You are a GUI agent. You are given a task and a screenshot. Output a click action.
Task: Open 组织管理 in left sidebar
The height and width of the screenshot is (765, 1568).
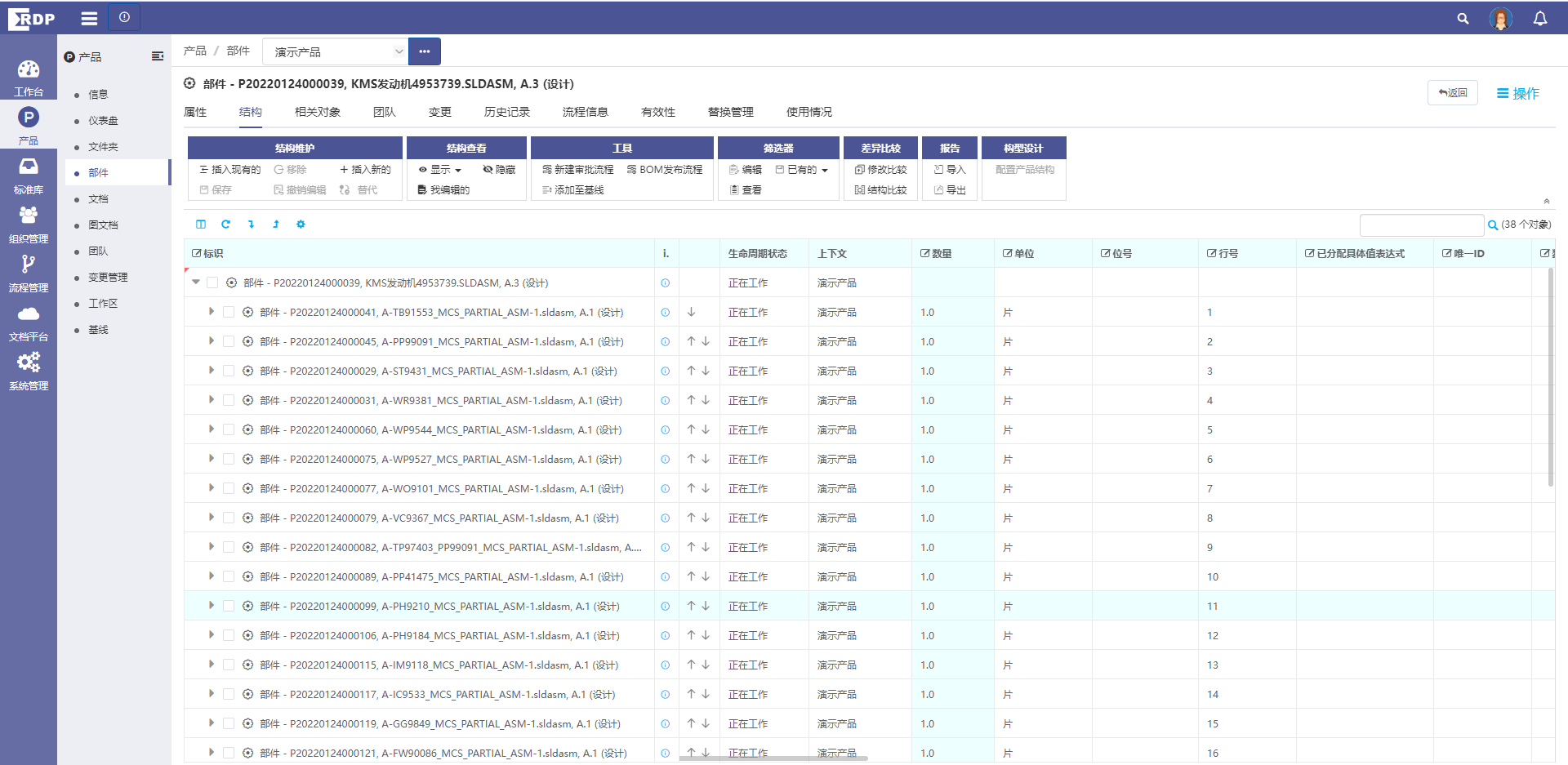[29, 225]
